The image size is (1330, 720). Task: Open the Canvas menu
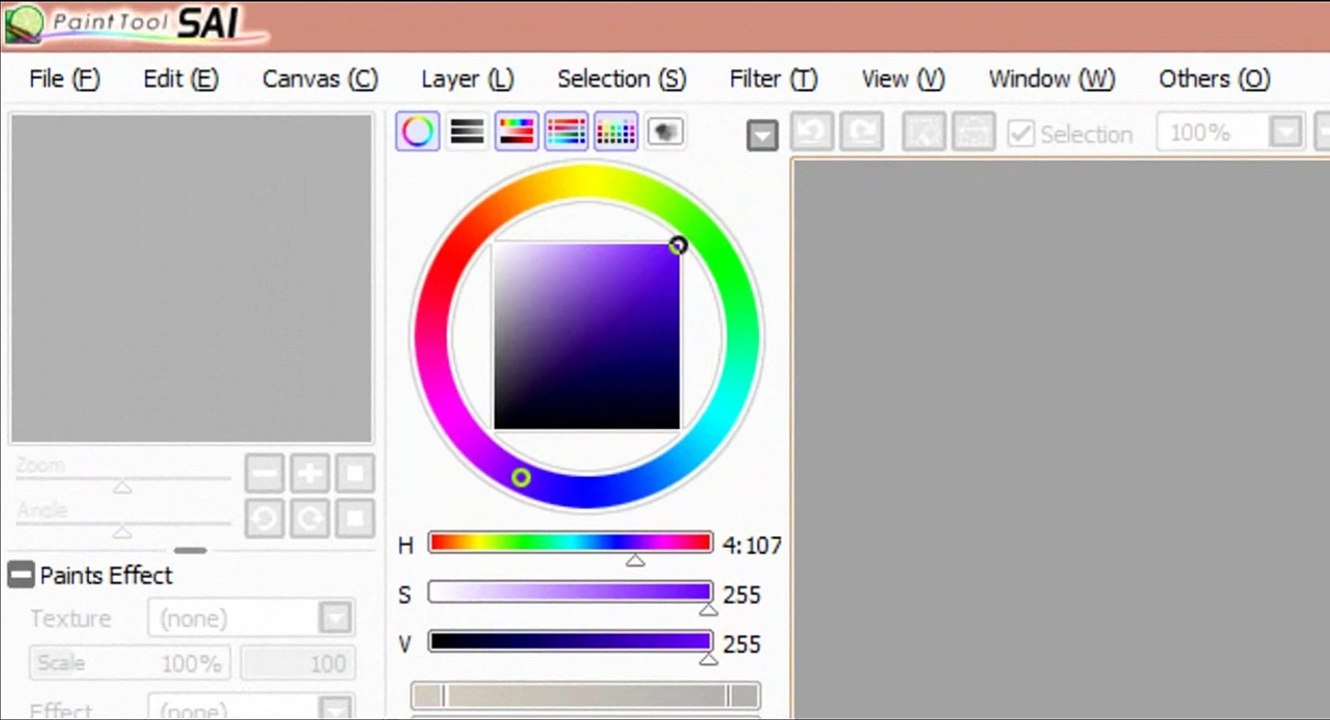point(320,79)
